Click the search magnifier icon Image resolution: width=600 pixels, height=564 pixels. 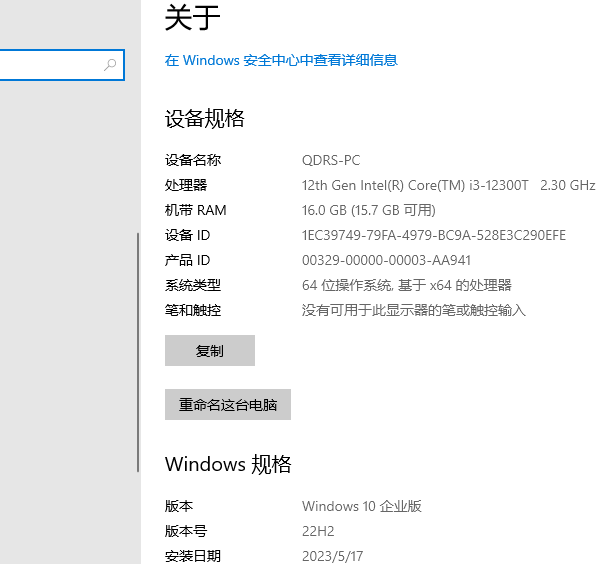point(110,65)
